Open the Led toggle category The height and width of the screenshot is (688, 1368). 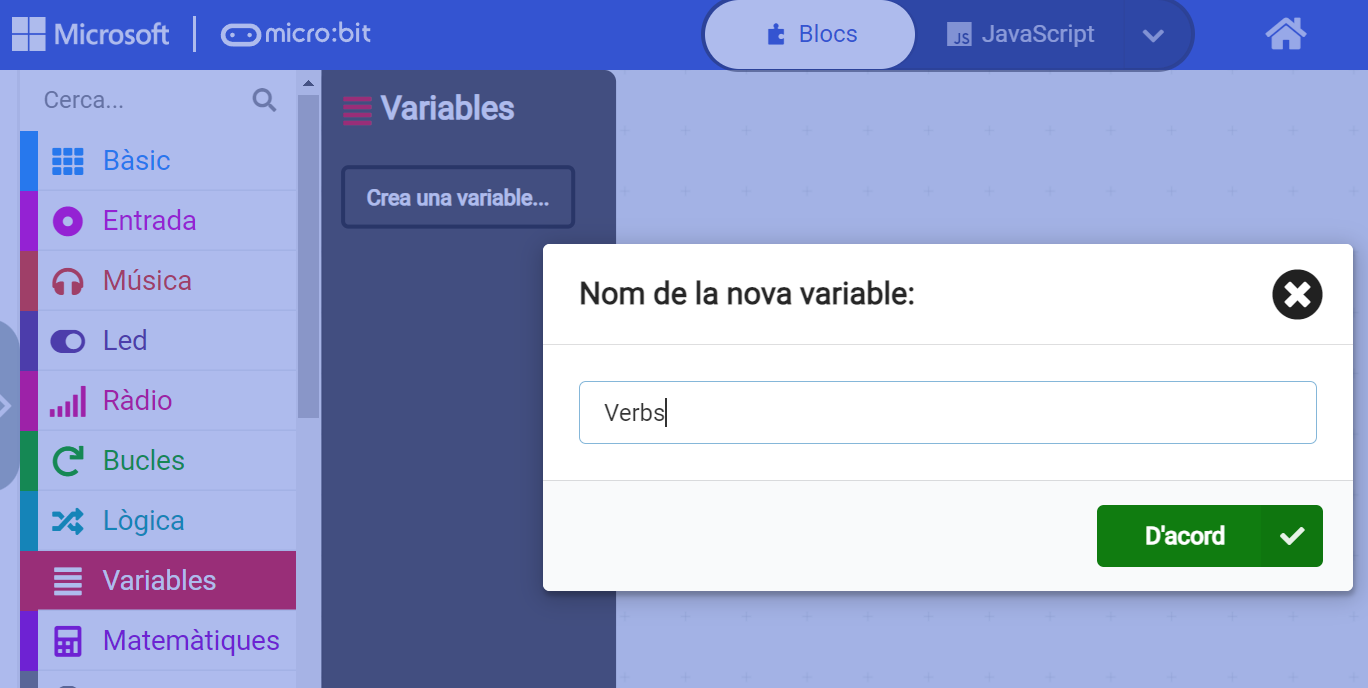pyautogui.click(x=125, y=341)
